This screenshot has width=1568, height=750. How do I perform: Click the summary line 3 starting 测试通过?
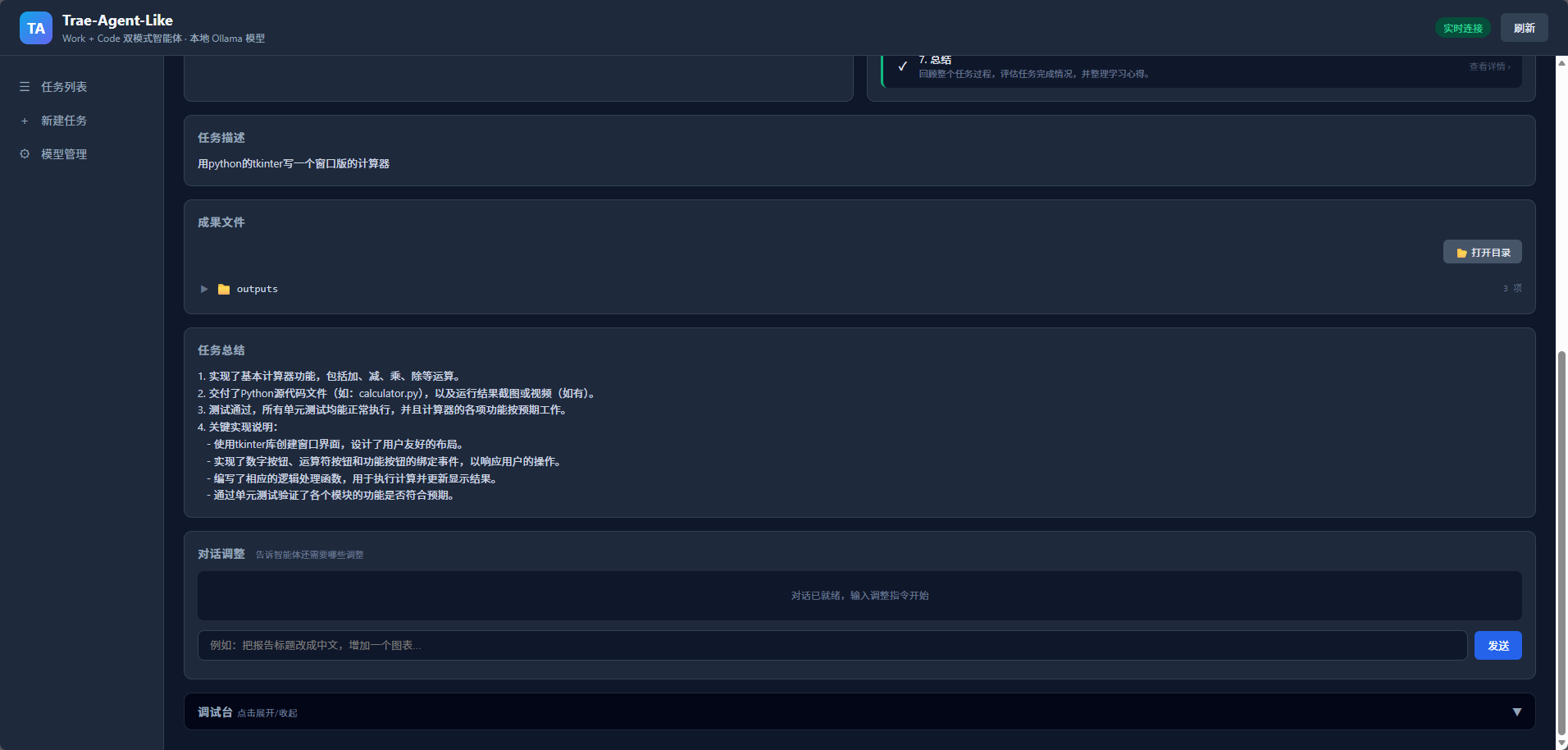pyautogui.click(x=384, y=409)
